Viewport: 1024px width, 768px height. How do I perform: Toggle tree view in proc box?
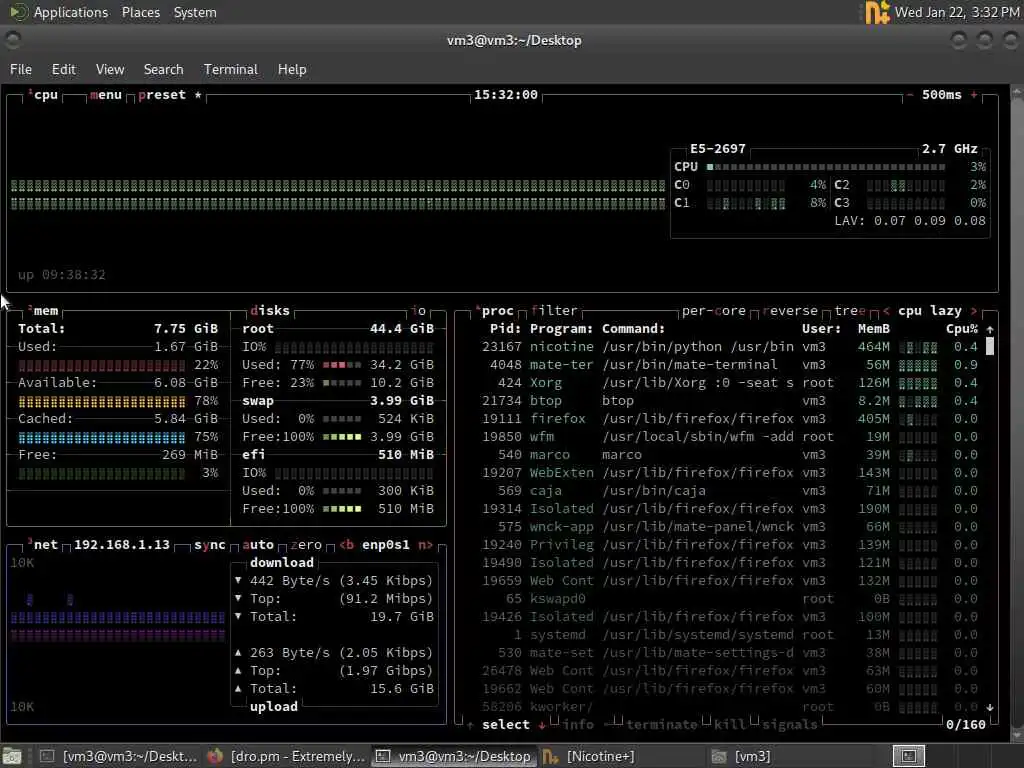(850, 311)
